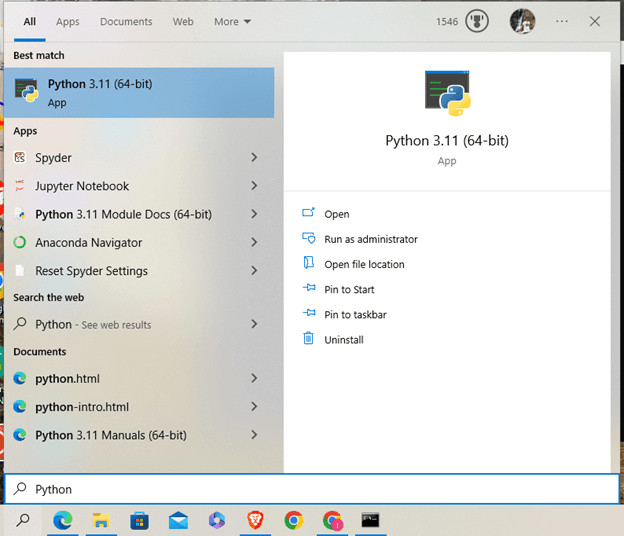Screen dimensions: 624x536
Task: Switch to the Web tab
Action: click(x=183, y=21)
